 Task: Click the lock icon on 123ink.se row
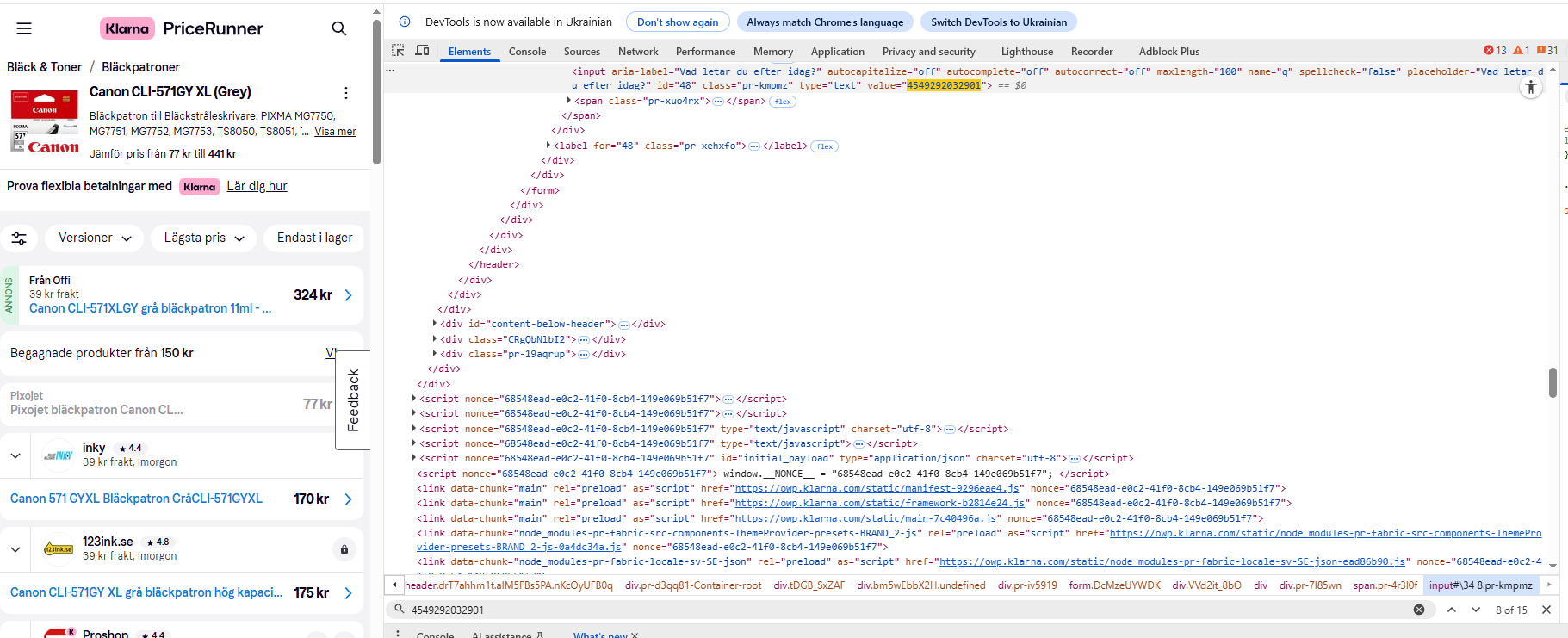344,549
